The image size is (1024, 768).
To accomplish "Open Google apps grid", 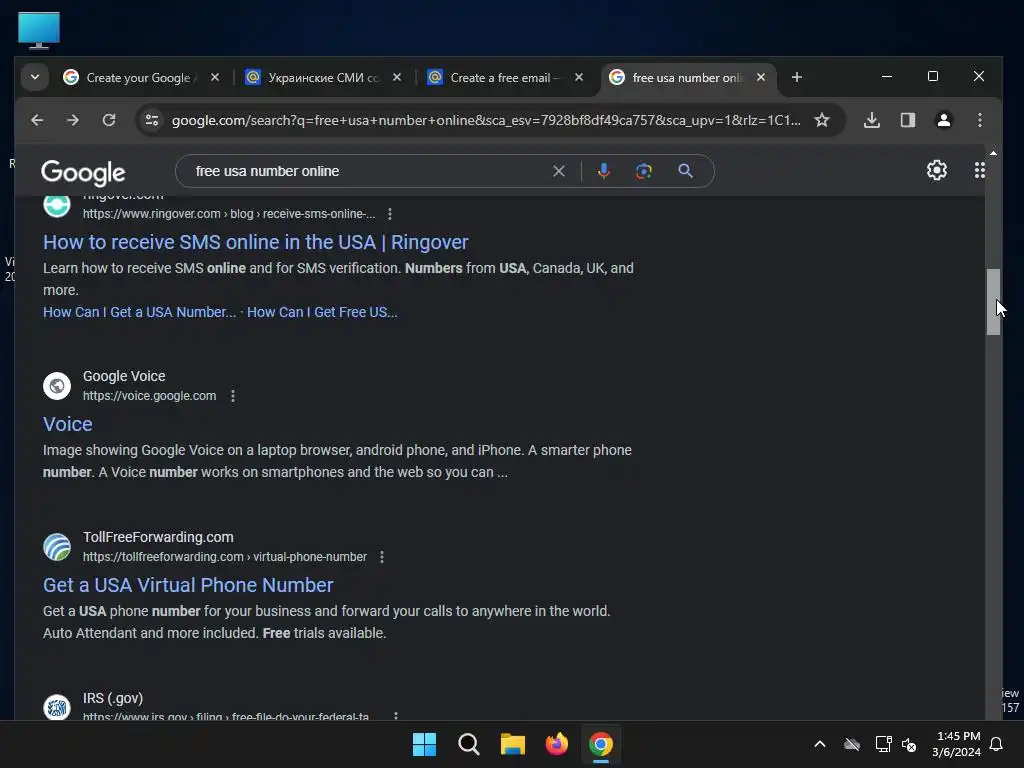I will (980, 170).
